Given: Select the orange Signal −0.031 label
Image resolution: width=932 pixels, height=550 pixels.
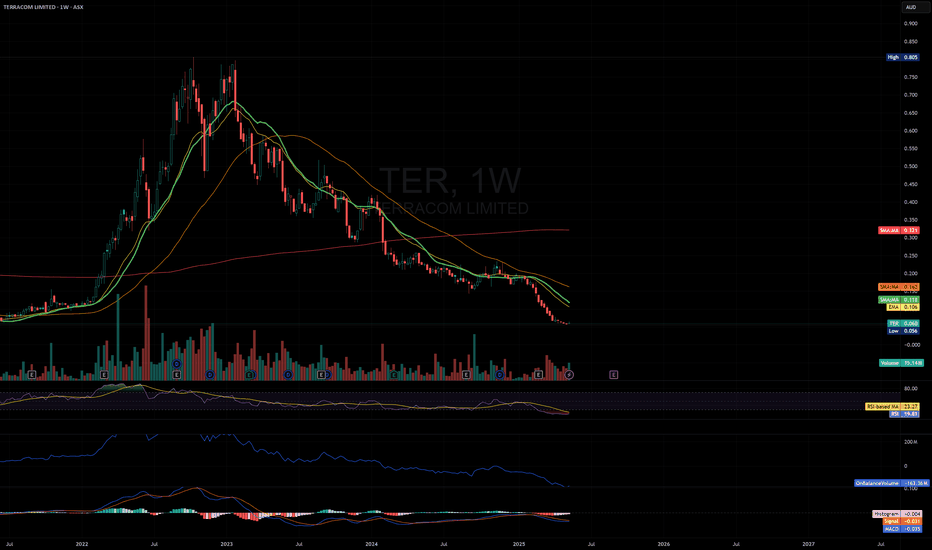Looking at the screenshot, I should [x=902, y=521].
